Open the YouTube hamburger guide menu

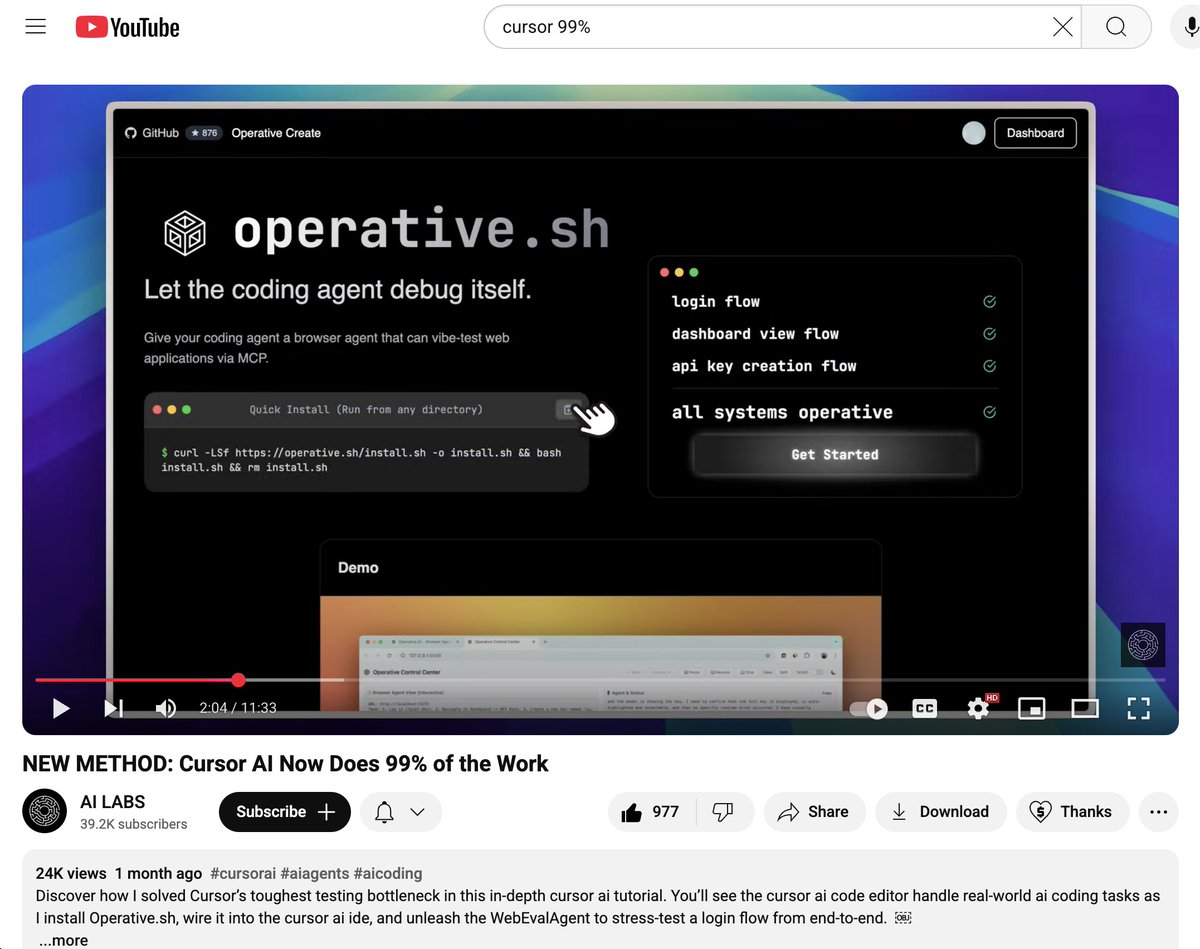pyautogui.click(x=36, y=27)
